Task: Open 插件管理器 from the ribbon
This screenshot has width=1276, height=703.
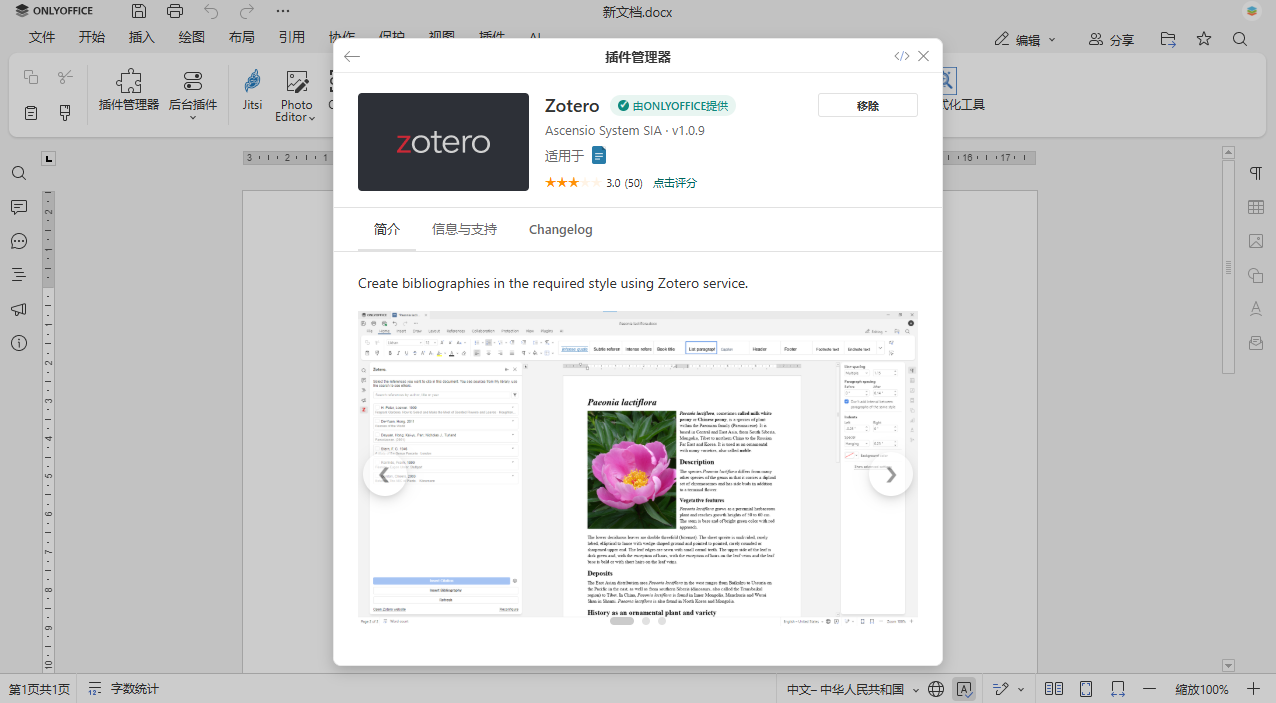Action: click(129, 91)
